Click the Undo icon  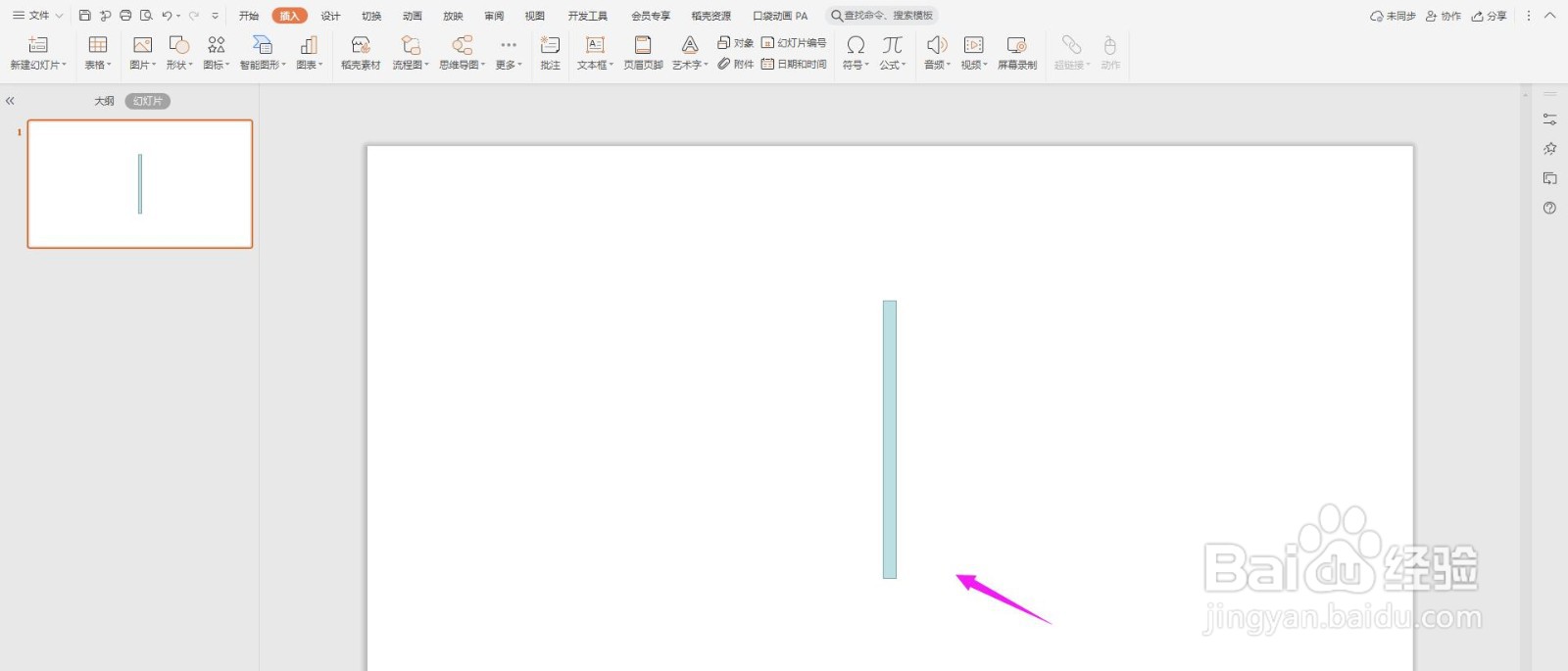tap(167, 16)
